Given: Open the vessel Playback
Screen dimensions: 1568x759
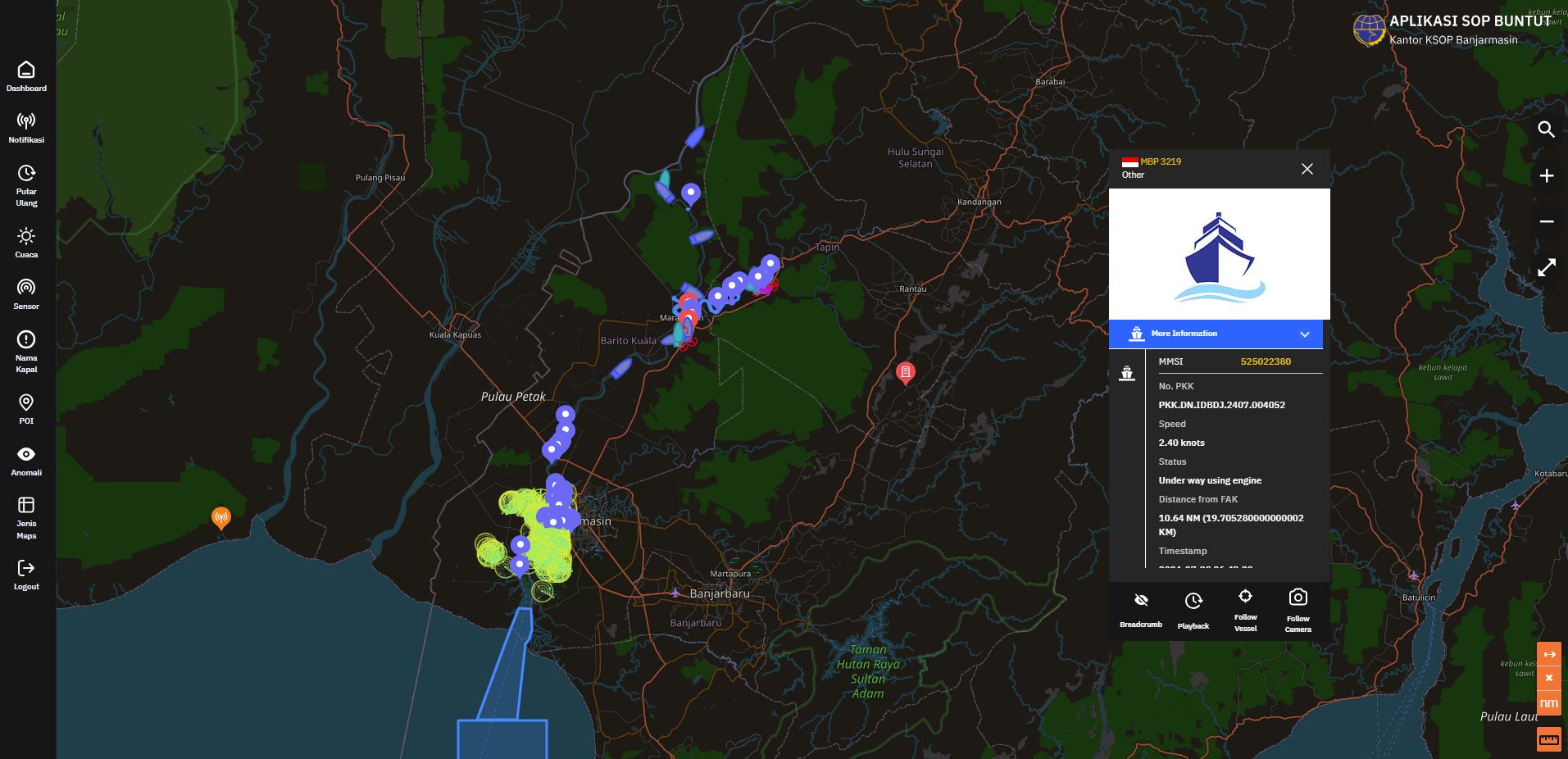Looking at the screenshot, I should point(1193,611).
